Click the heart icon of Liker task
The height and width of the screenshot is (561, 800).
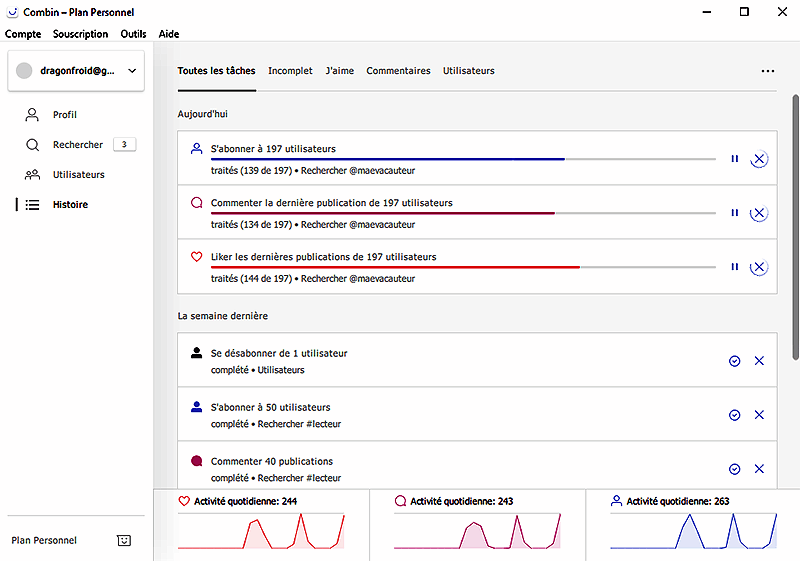196,257
